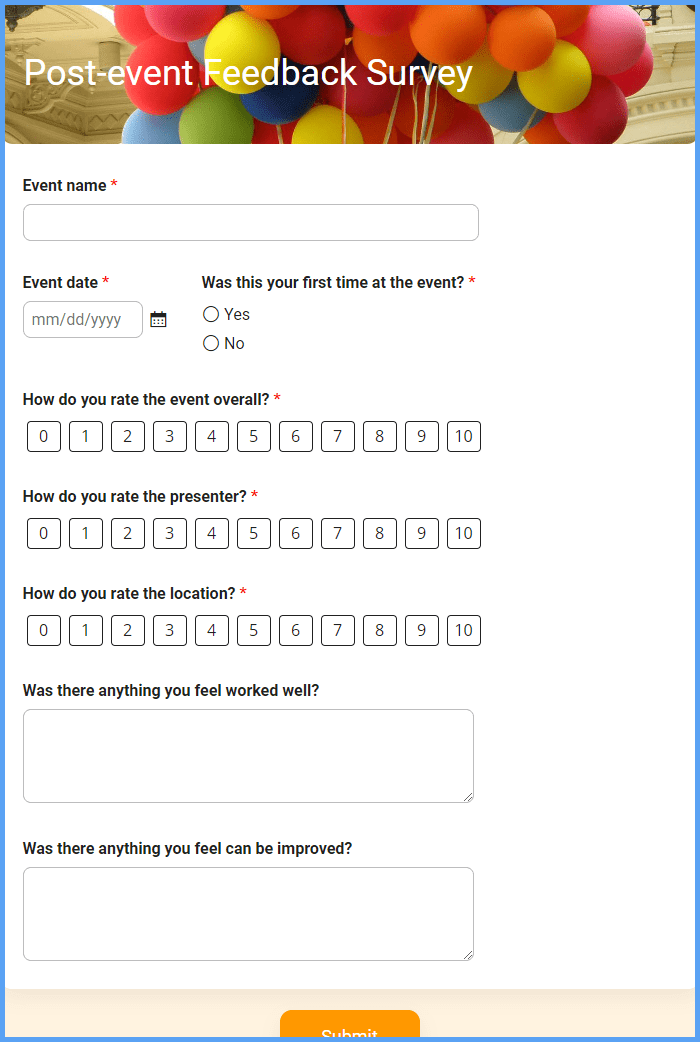Click the 'worked well' comment box
The image size is (700, 1042).
coord(248,755)
